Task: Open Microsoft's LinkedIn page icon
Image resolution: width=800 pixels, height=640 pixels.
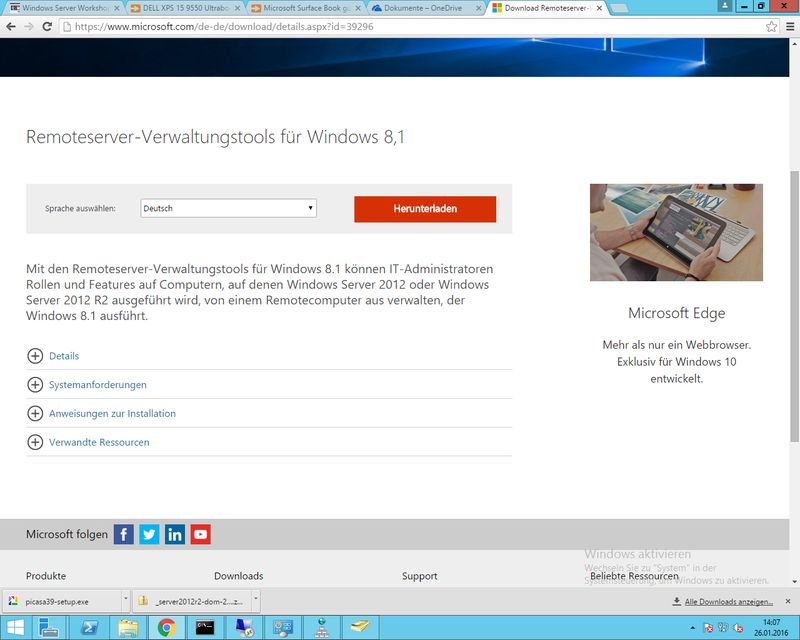Action: click(174, 534)
